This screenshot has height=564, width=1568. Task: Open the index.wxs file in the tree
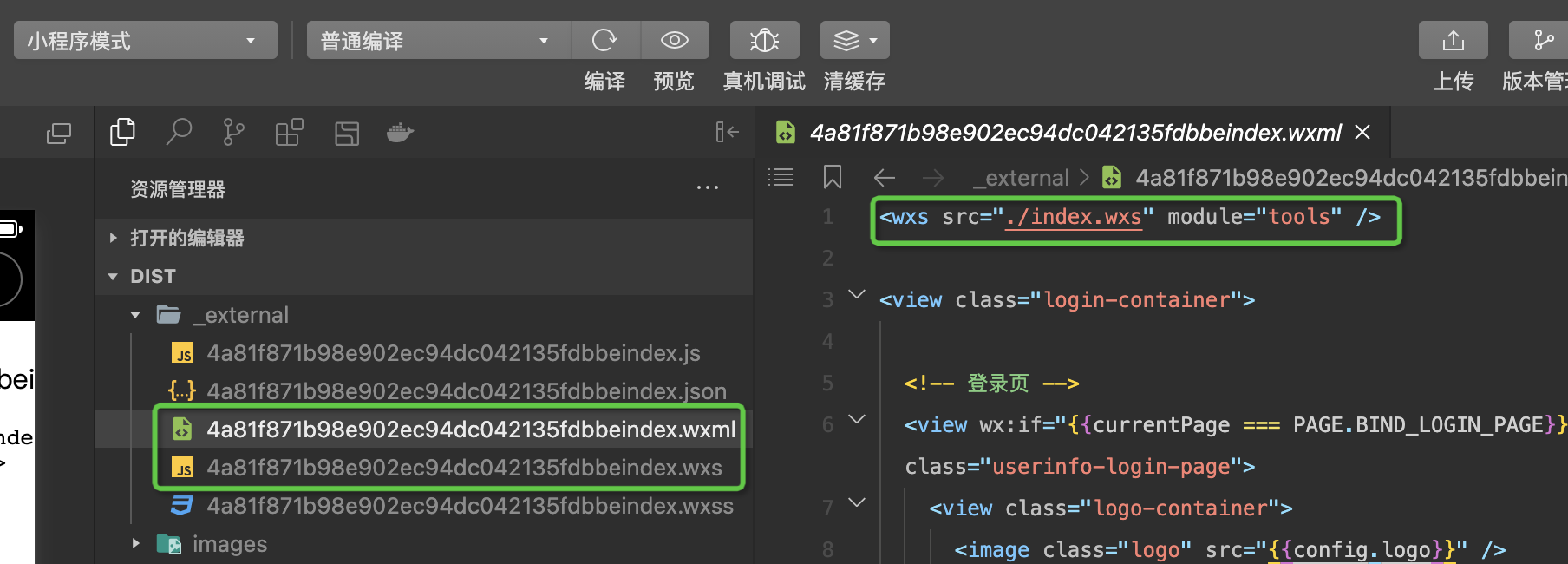click(445, 468)
